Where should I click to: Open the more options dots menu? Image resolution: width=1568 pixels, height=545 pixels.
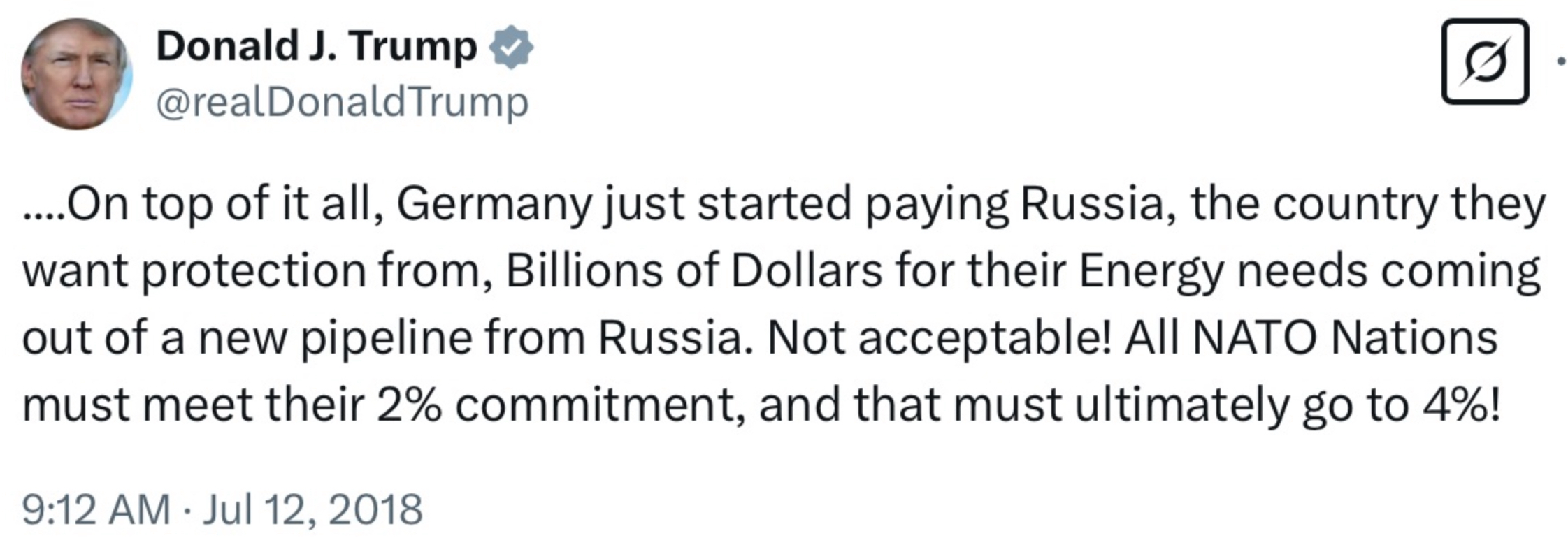click(x=1560, y=61)
